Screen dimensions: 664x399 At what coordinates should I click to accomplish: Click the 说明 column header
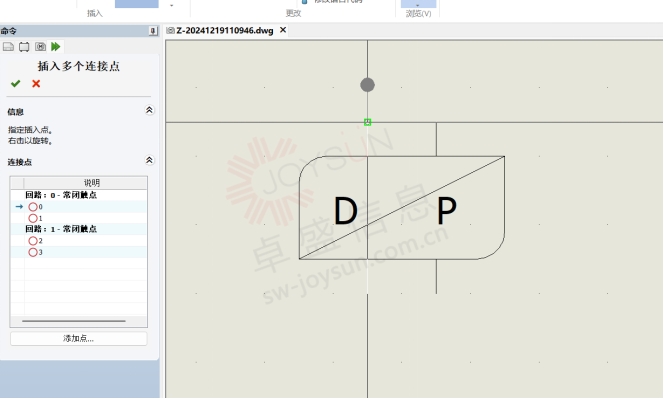(91, 183)
